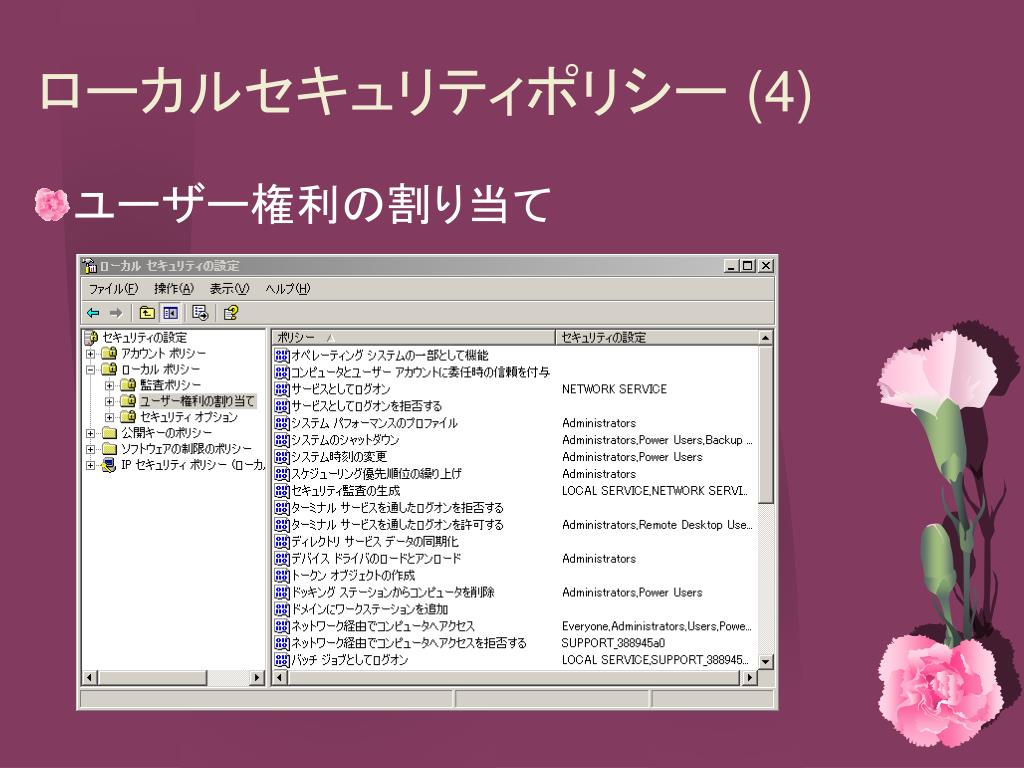Collapse the ローカル ポリシー tree node
Image resolution: width=1024 pixels, height=768 pixels.
pos(91,370)
